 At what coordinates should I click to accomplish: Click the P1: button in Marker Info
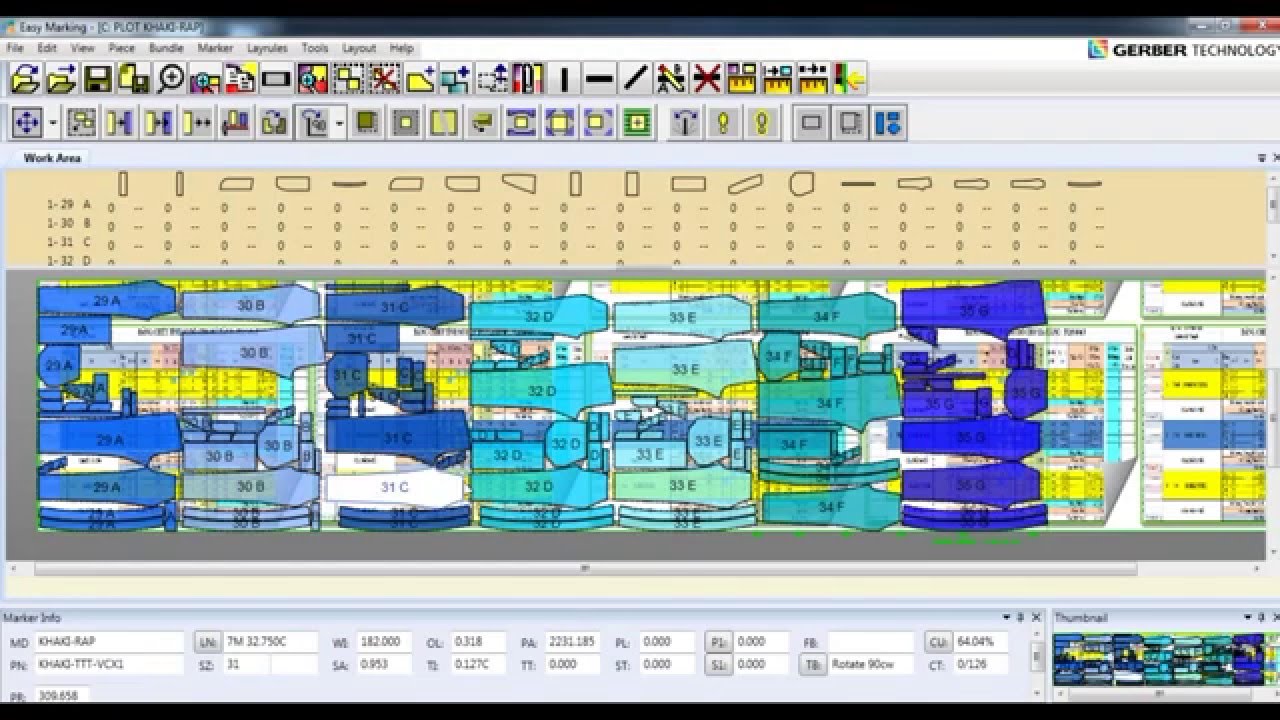coord(718,642)
